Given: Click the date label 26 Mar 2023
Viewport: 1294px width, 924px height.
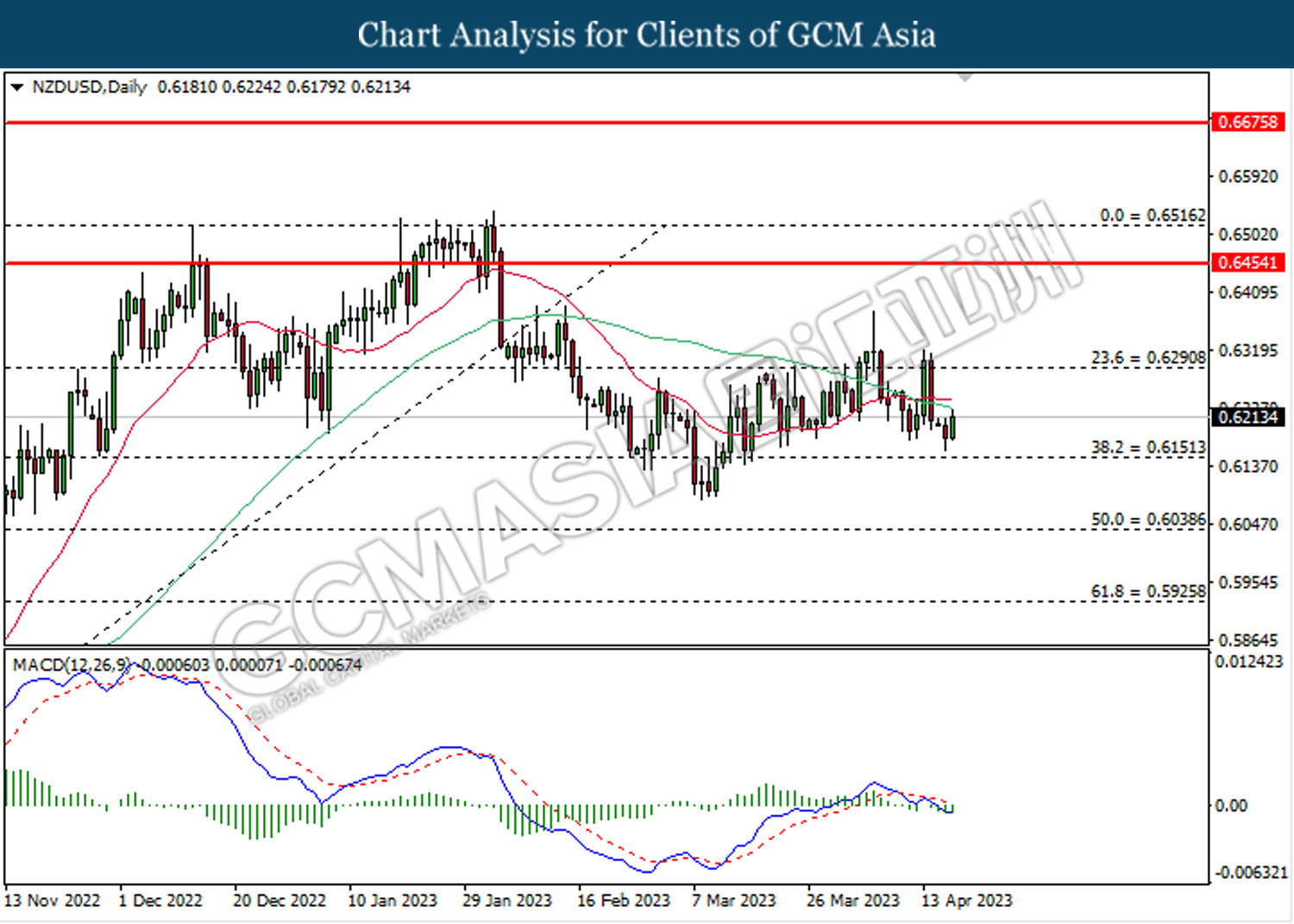Looking at the screenshot, I should pos(853,901).
